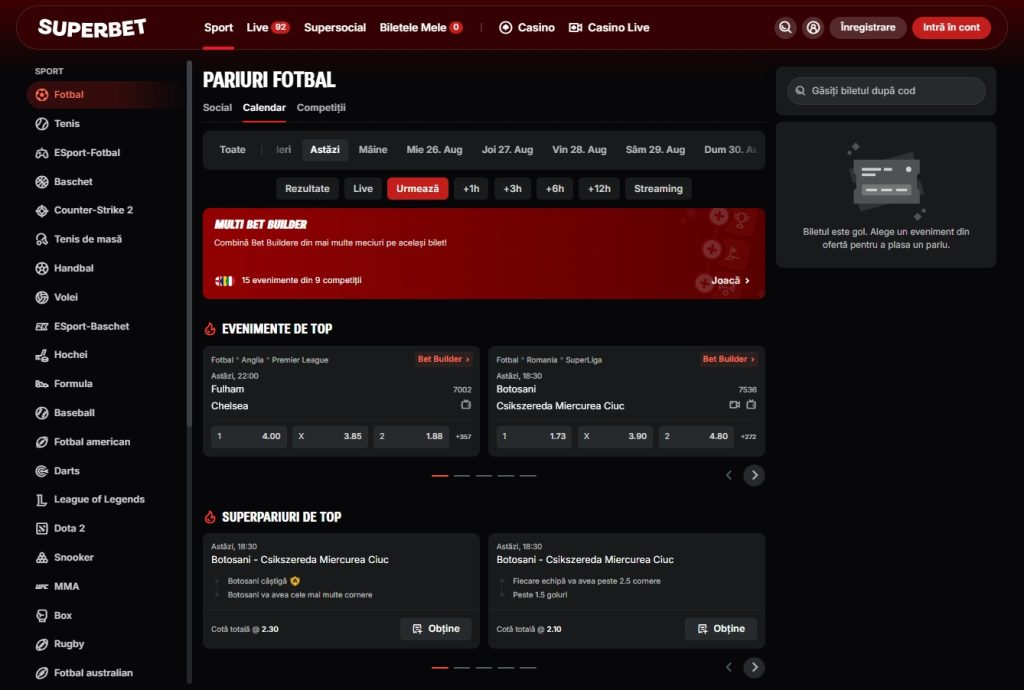The width and height of the screenshot is (1024, 690).
Task: Enable the Urmează filter
Action: click(x=417, y=189)
